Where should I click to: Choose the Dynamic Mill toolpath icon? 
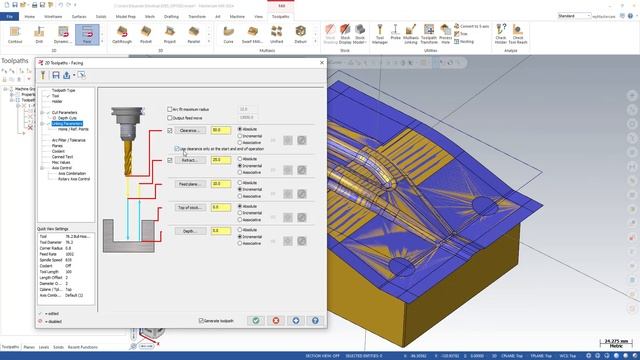(x=63, y=34)
